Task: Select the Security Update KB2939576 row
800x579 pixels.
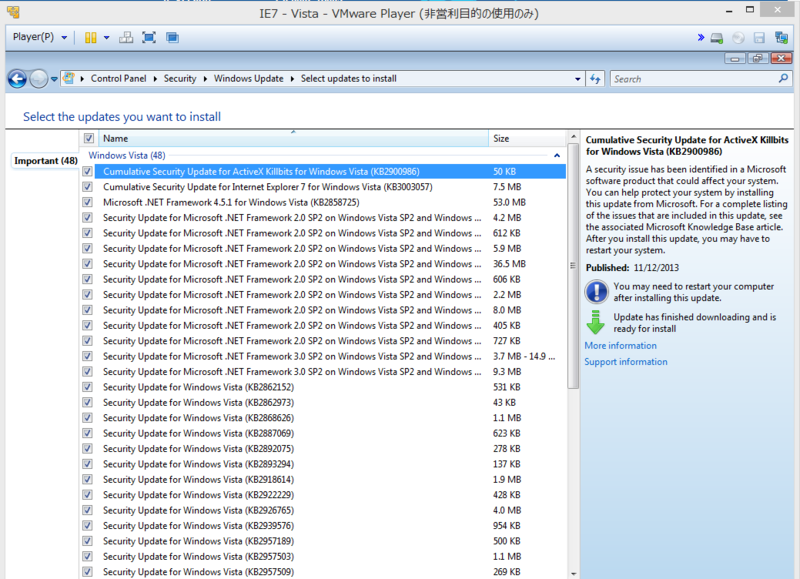Action: [x=323, y=525]
